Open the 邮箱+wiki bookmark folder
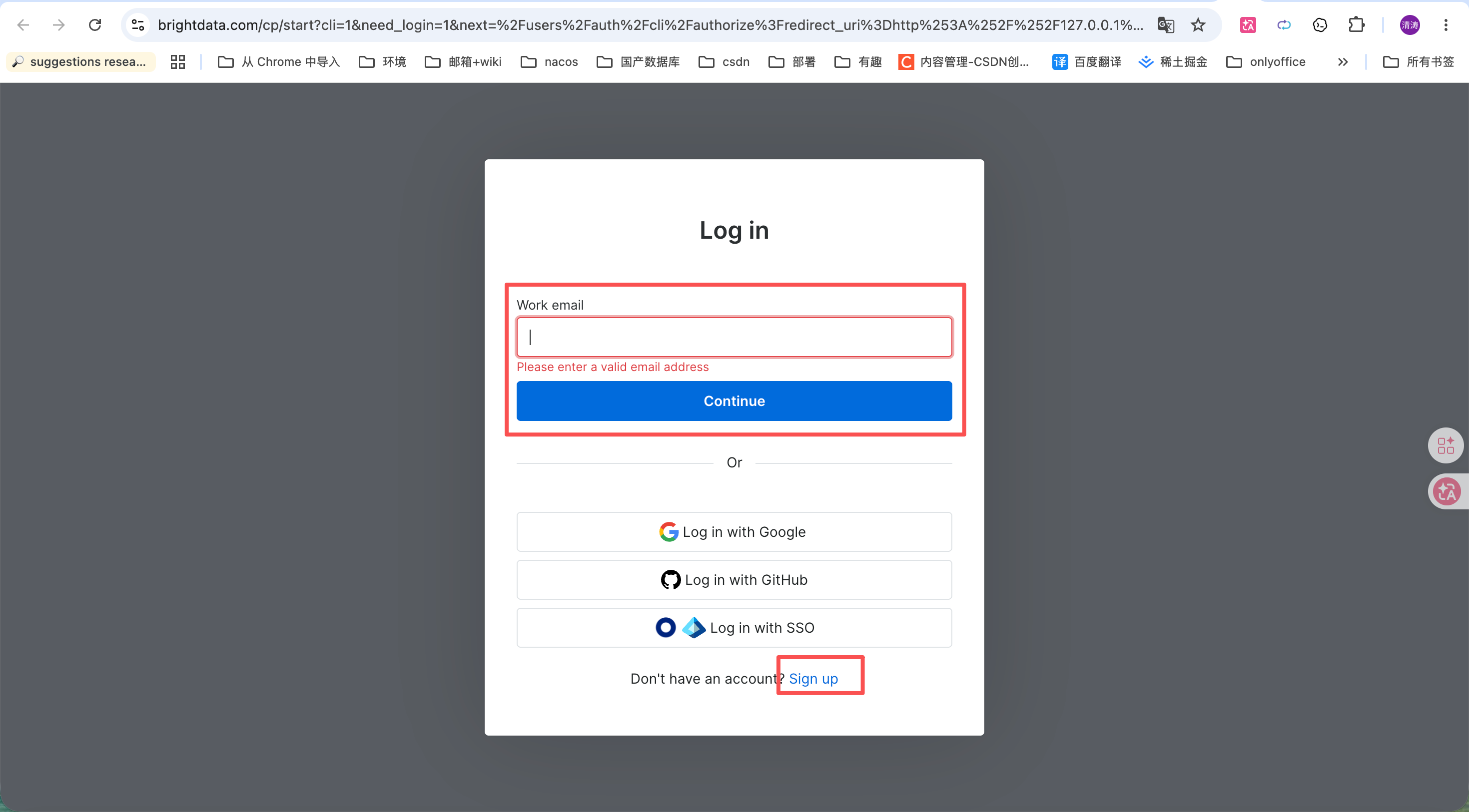Screen dimensions: 1469x812 (x=464, y=61)
